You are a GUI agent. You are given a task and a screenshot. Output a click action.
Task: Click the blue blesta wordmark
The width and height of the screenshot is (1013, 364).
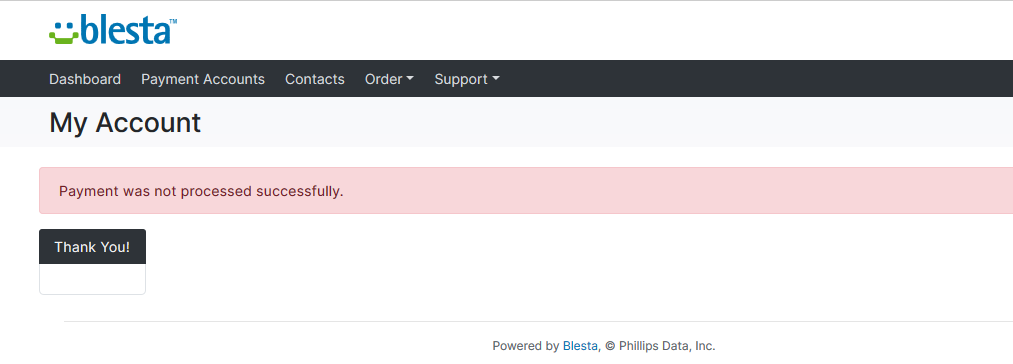[125, 30]
